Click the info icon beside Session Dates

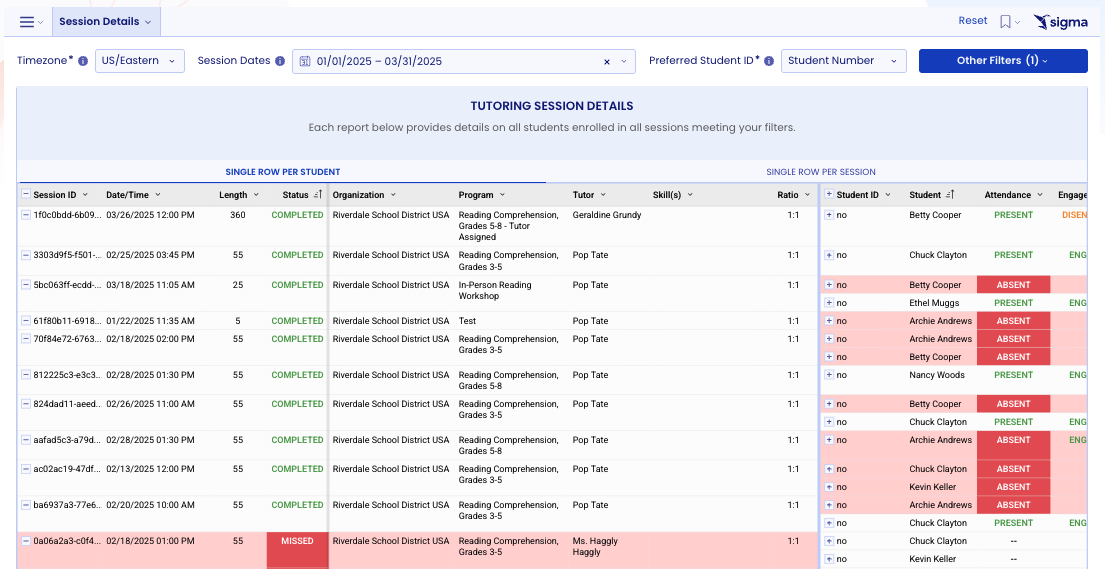281,61
